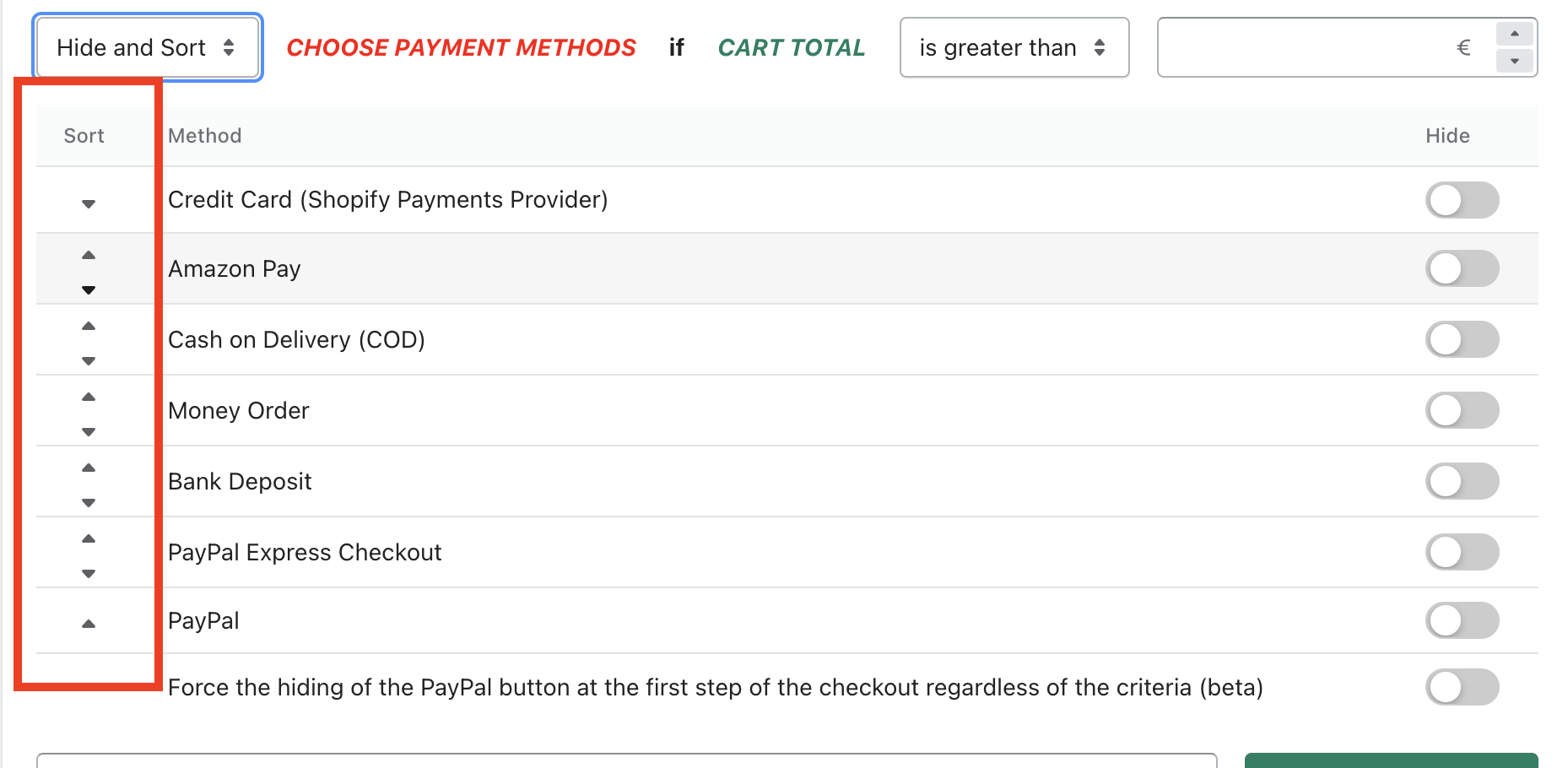The height and width of the screenshot is (768, 1568).
Task: Move Cash on Delivery up
Action: pyautogui.click(x=89, y=326)
